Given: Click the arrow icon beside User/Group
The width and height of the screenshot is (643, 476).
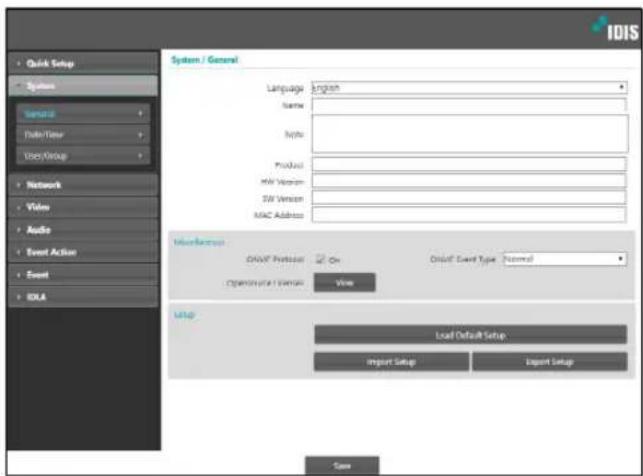Looking at the screenshot, I should click(140, 156).
